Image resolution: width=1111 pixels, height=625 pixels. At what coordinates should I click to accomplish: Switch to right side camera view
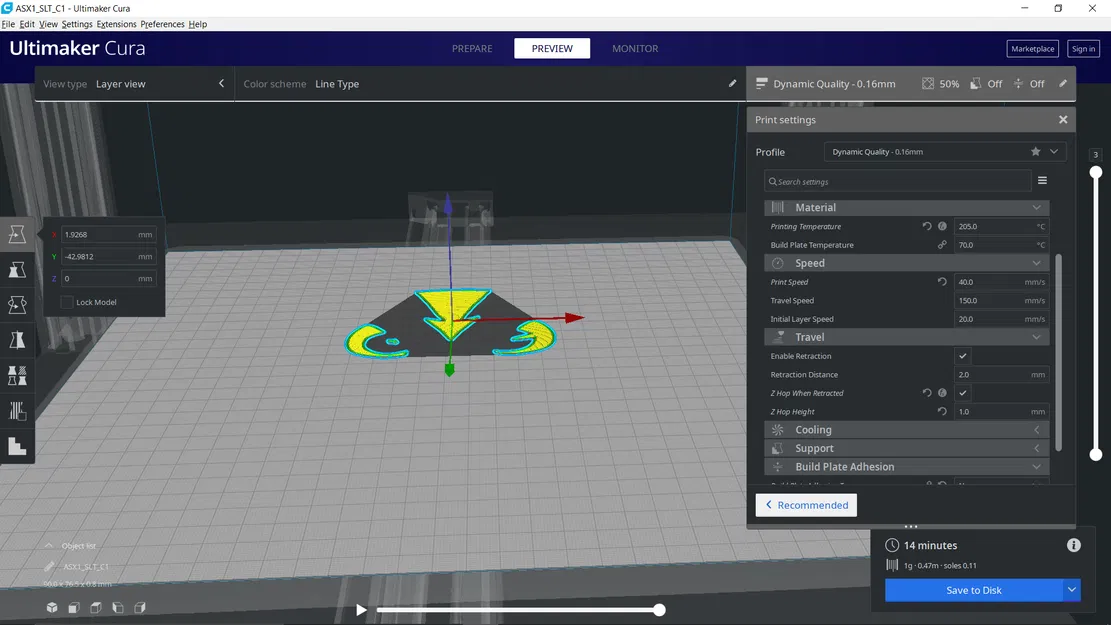click(140, 607)
